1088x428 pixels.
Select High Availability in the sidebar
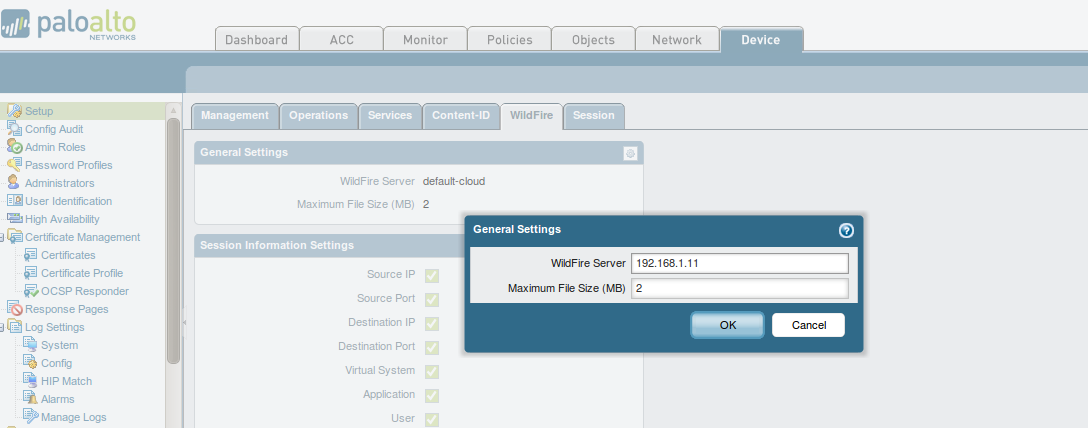coord(62,219)
